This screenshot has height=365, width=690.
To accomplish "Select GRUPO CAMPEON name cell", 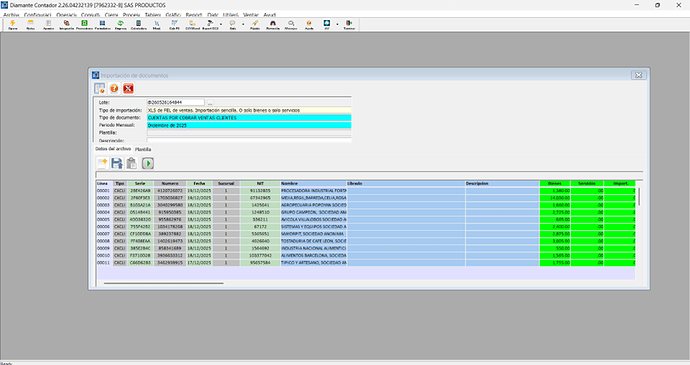I will [313, 212].
